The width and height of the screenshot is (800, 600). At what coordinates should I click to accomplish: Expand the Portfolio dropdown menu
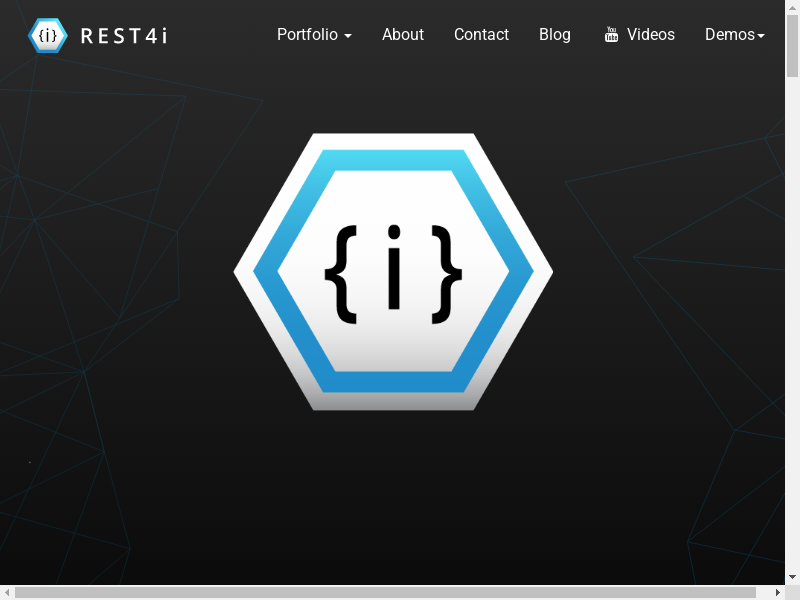click(x=308, y=35)
